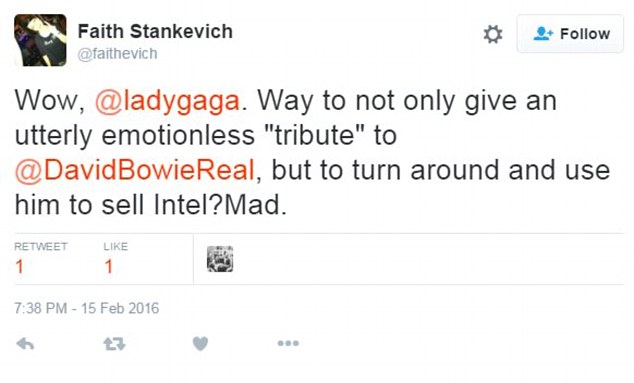Open the @ladygaga mention

pos(167,101)
